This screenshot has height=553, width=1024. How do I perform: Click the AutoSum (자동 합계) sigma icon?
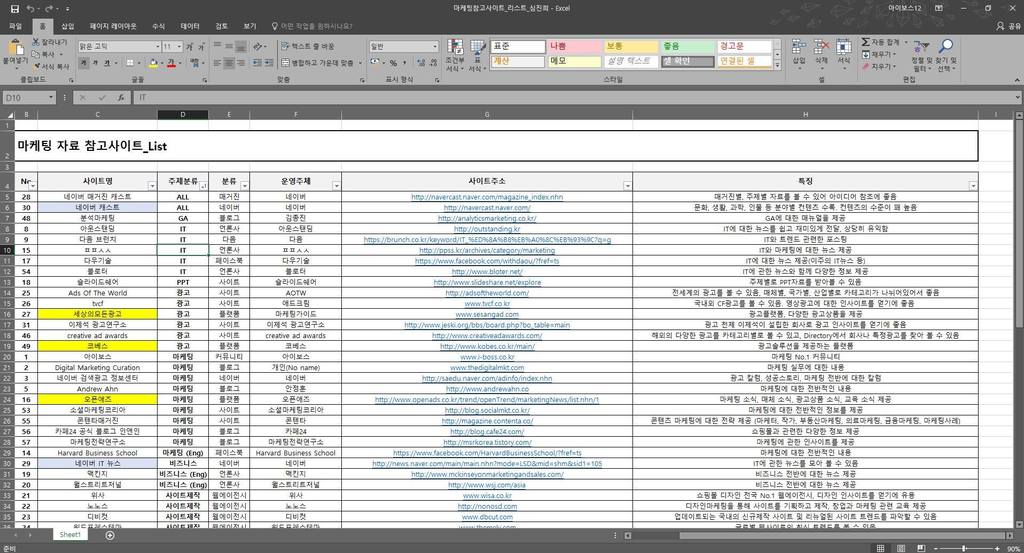[865, 42]
